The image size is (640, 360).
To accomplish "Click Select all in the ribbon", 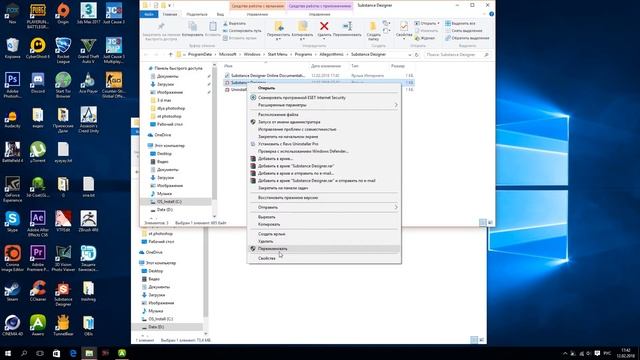I will 460,23.
